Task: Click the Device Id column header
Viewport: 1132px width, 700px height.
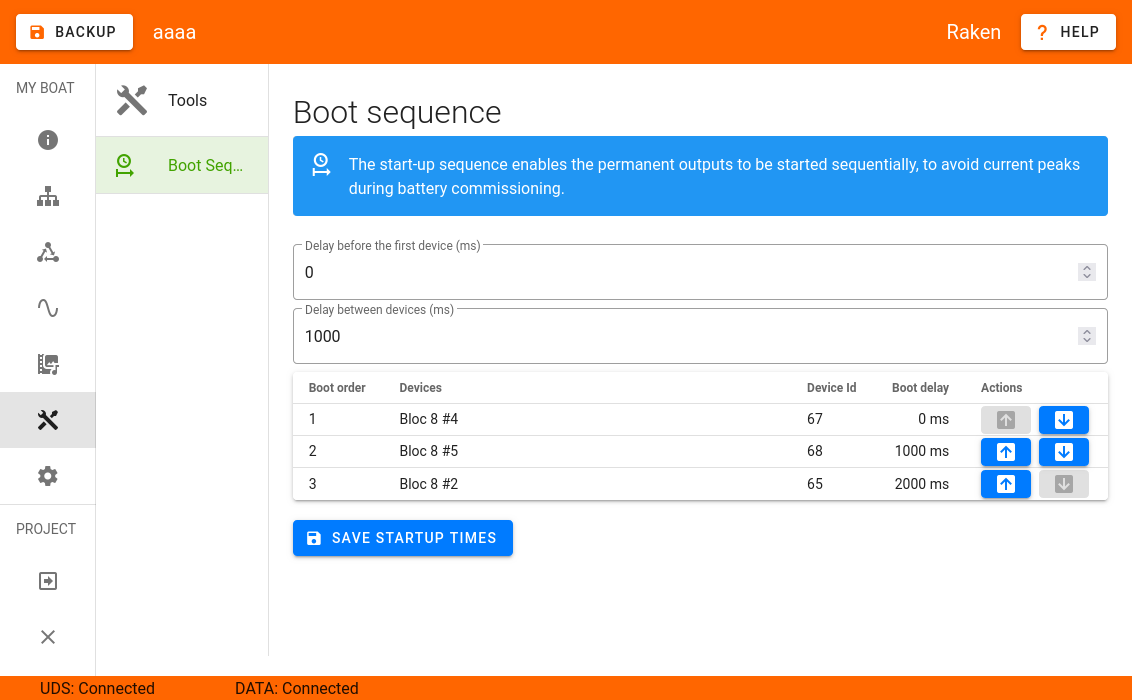Action: click(x=831, y=388)
